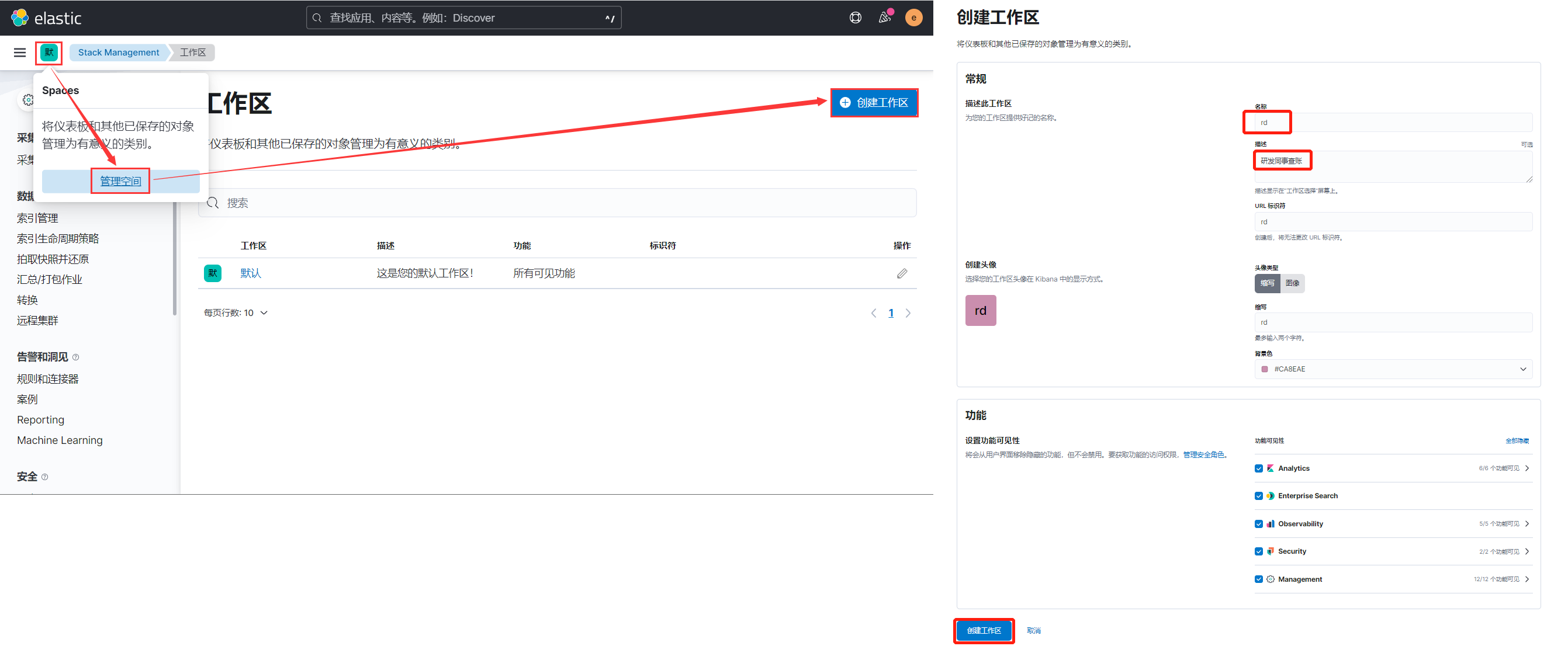Click the Enterprise Search feature icon
1568x646 pixels.
pos(1271,496)
